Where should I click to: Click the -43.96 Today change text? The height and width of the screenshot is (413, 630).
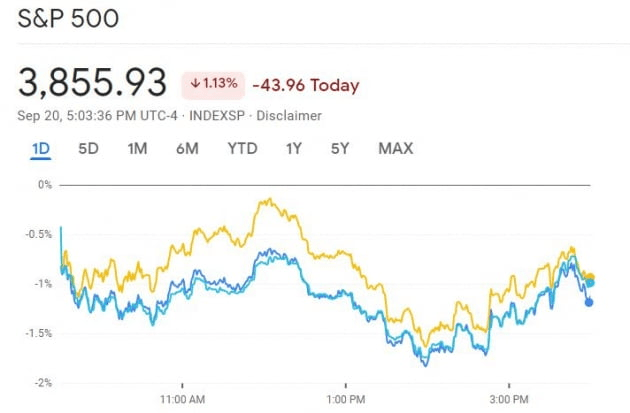tap(305, 86)
